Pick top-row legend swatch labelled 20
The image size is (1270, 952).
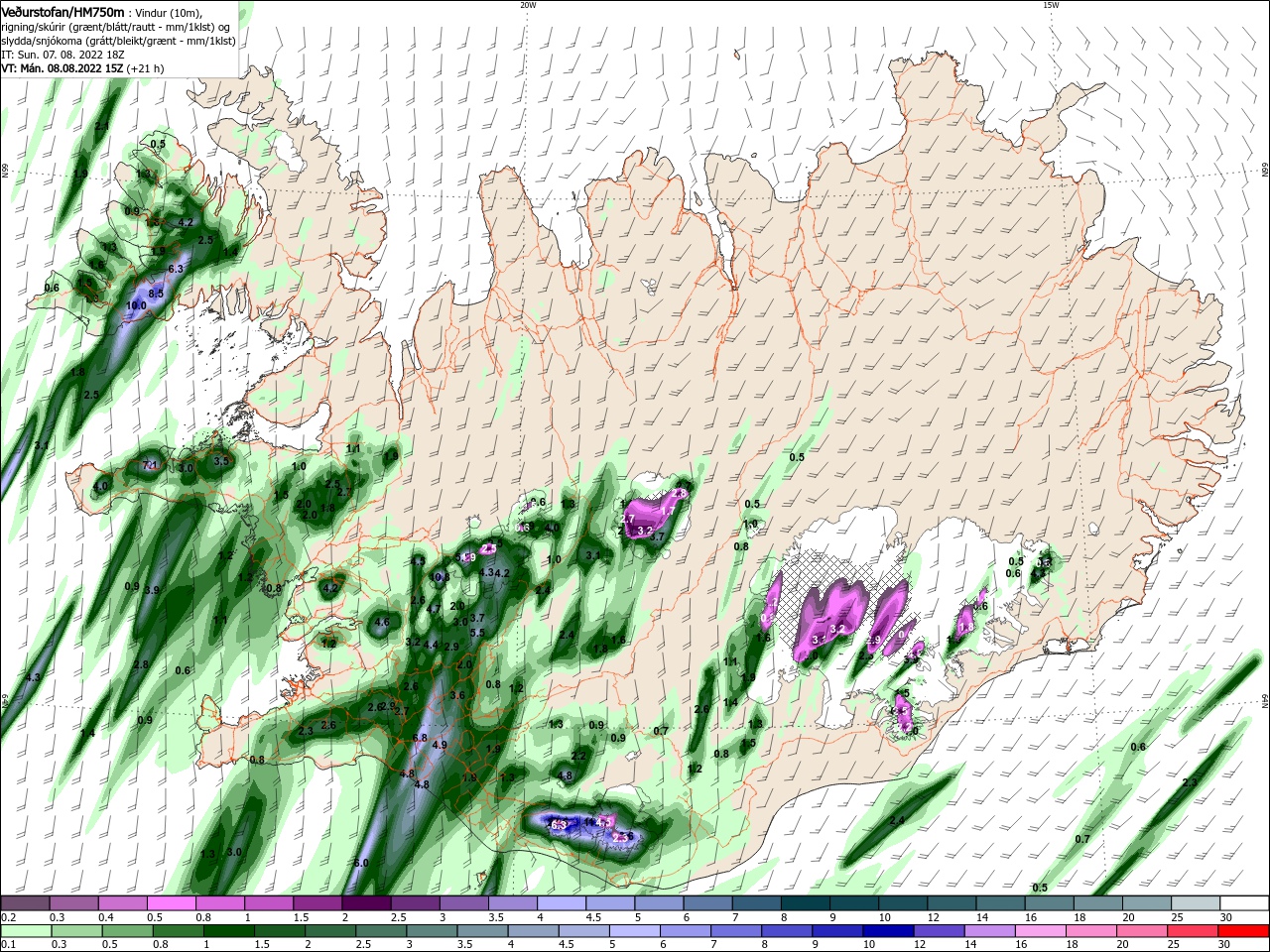coord(1145,903)
